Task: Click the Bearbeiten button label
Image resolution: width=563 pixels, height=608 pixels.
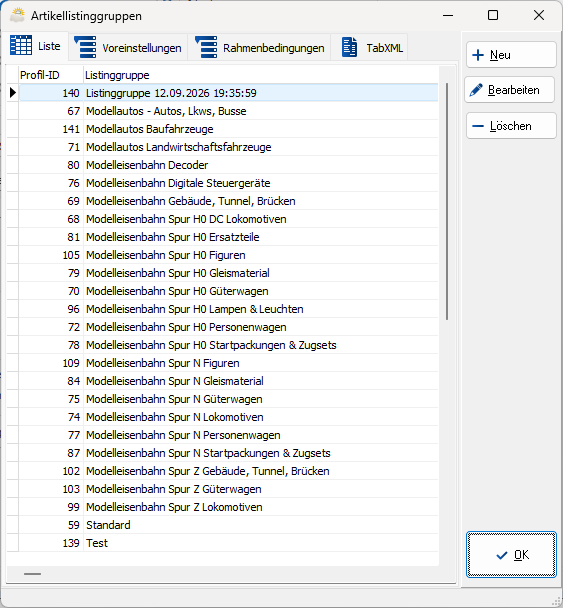Action: tap(513, 90)
